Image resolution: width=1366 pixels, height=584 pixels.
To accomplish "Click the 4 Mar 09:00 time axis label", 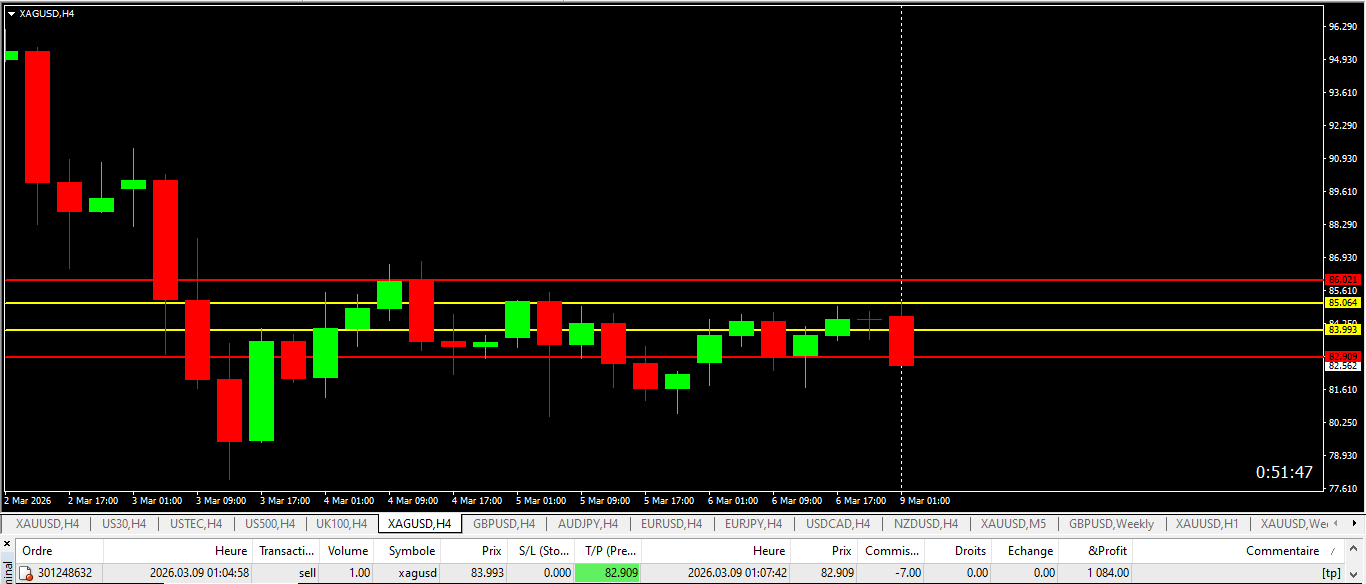I will coord(413,500).
